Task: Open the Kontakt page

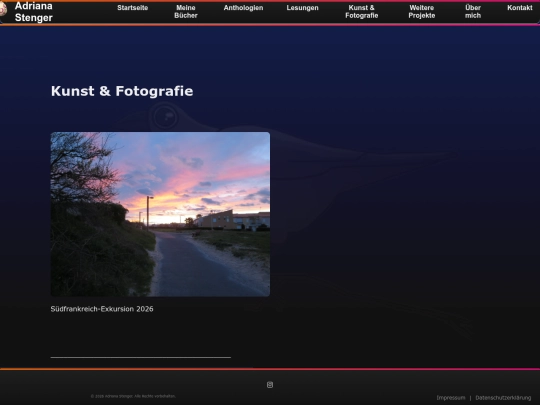Action: pyautogui.click(x=520, y=8)
